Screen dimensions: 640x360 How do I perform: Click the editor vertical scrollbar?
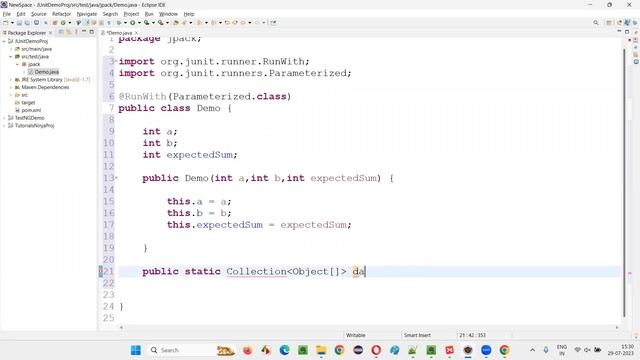(x=624, y=182)
